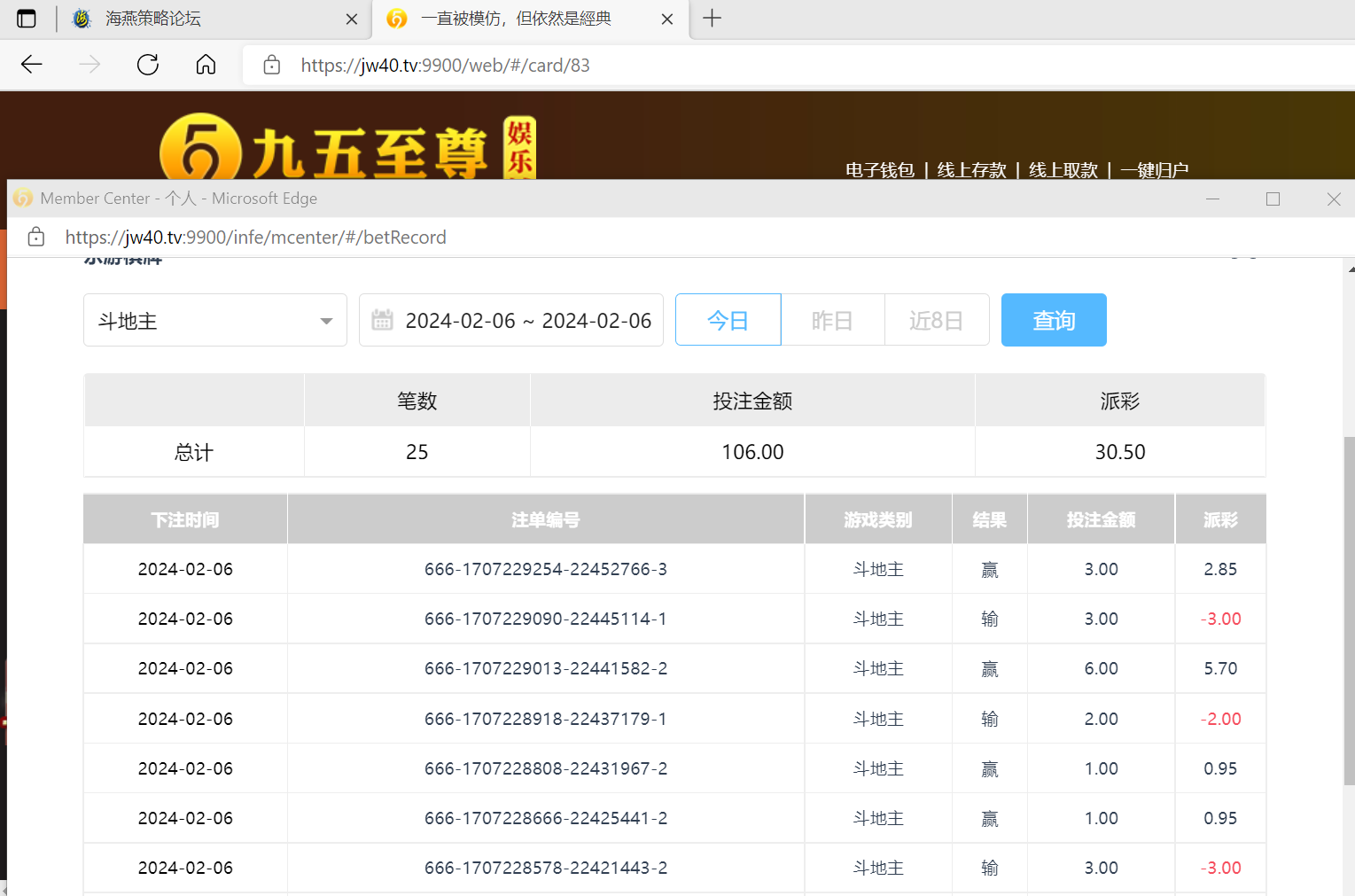The height and width of the screenshot is (896, 1355).
Task: Select bet number 666-1707229090-22445114-1
Action: coord(546,619)
